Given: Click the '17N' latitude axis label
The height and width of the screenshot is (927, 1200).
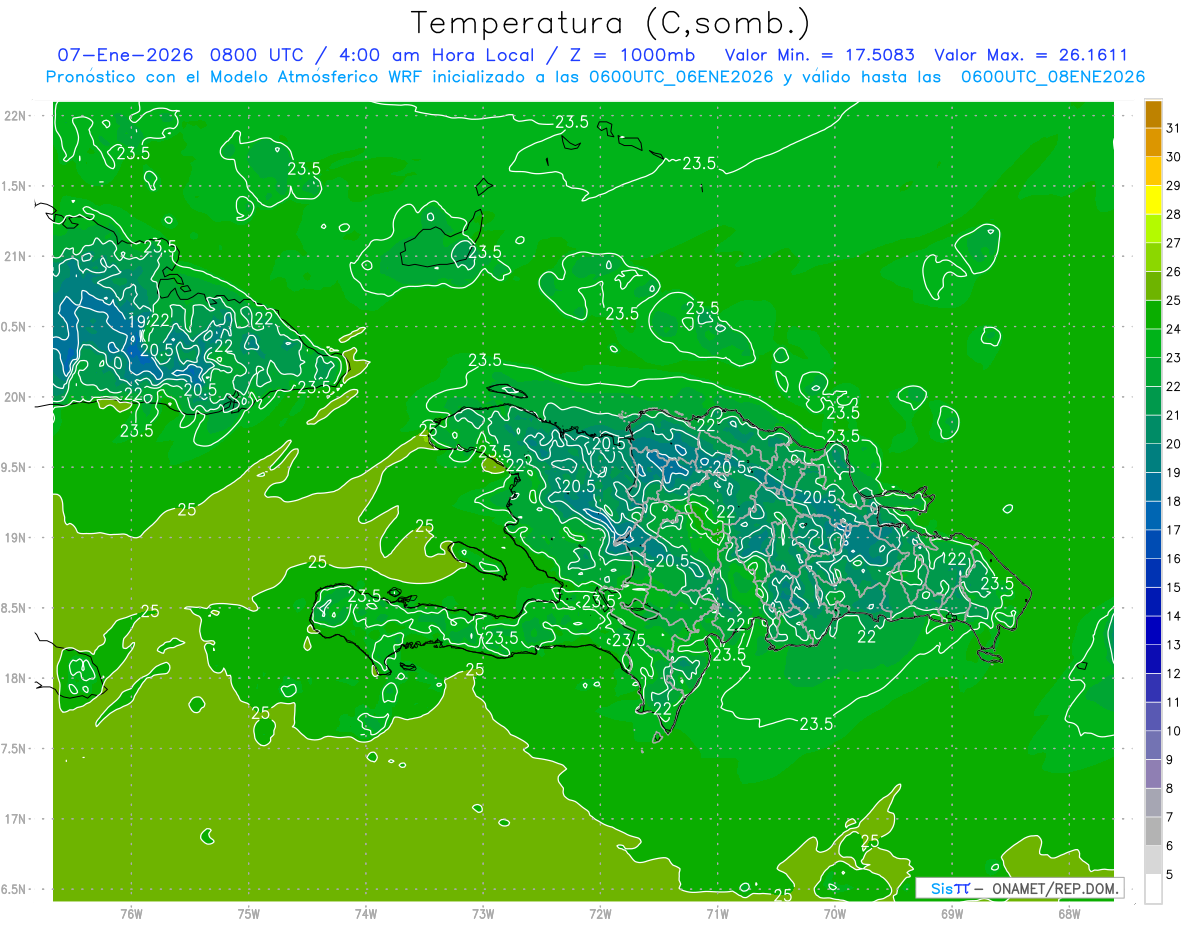Looking at the screenshot, I should [x=15, y=819].
